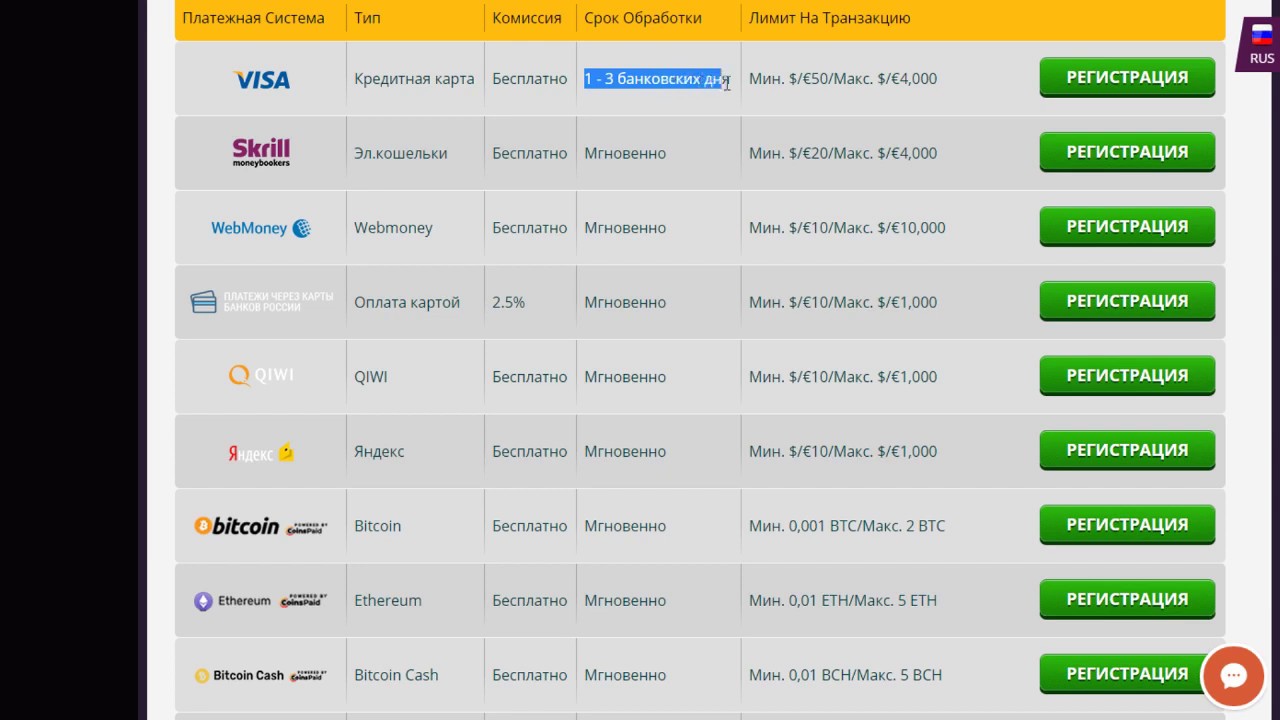The height and width of the screenshot is (720, 1280).
Task: Click the Bitcoin type cell
Action: [x=377, y=526]
